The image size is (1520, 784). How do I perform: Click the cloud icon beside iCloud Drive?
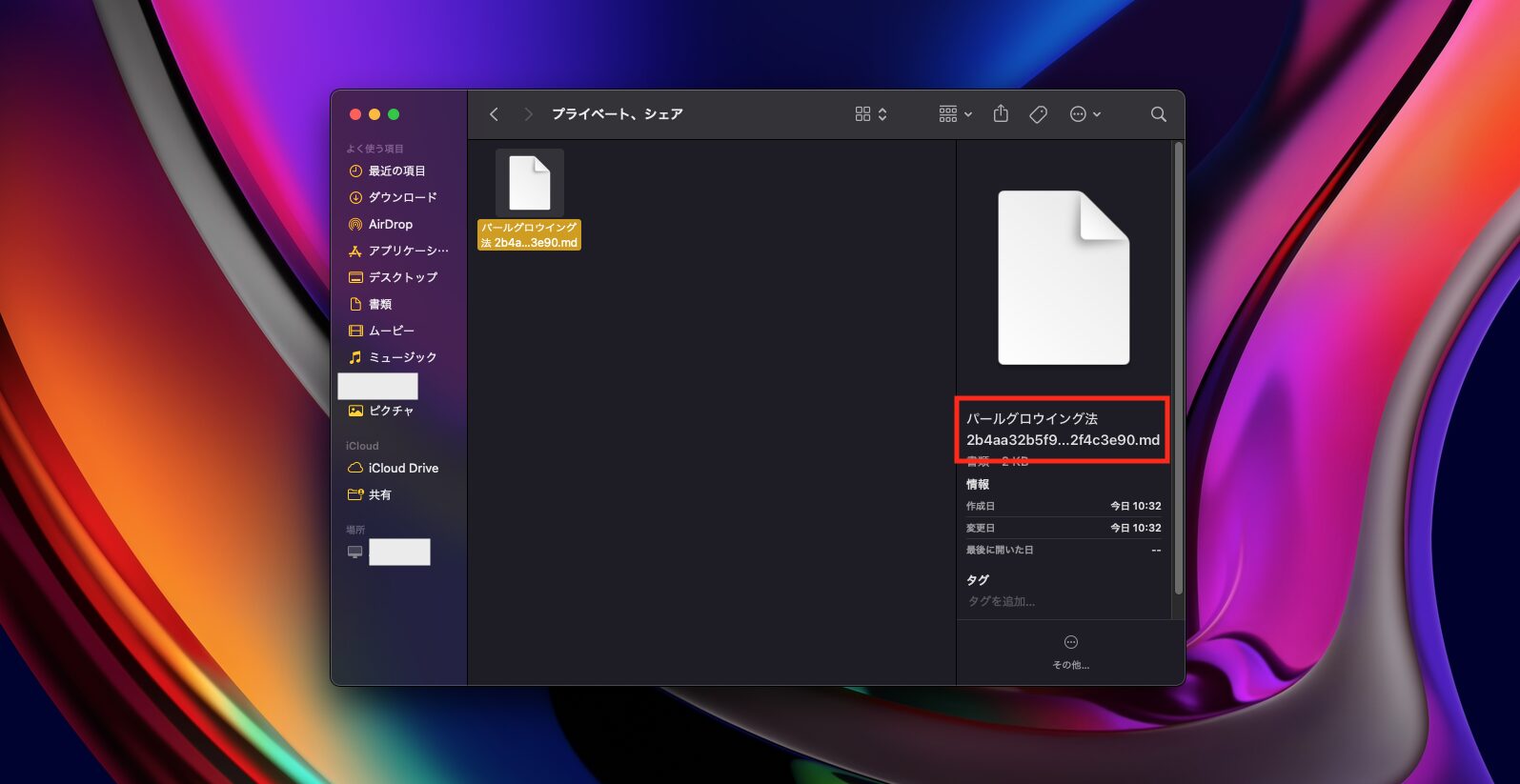(355, 468)
